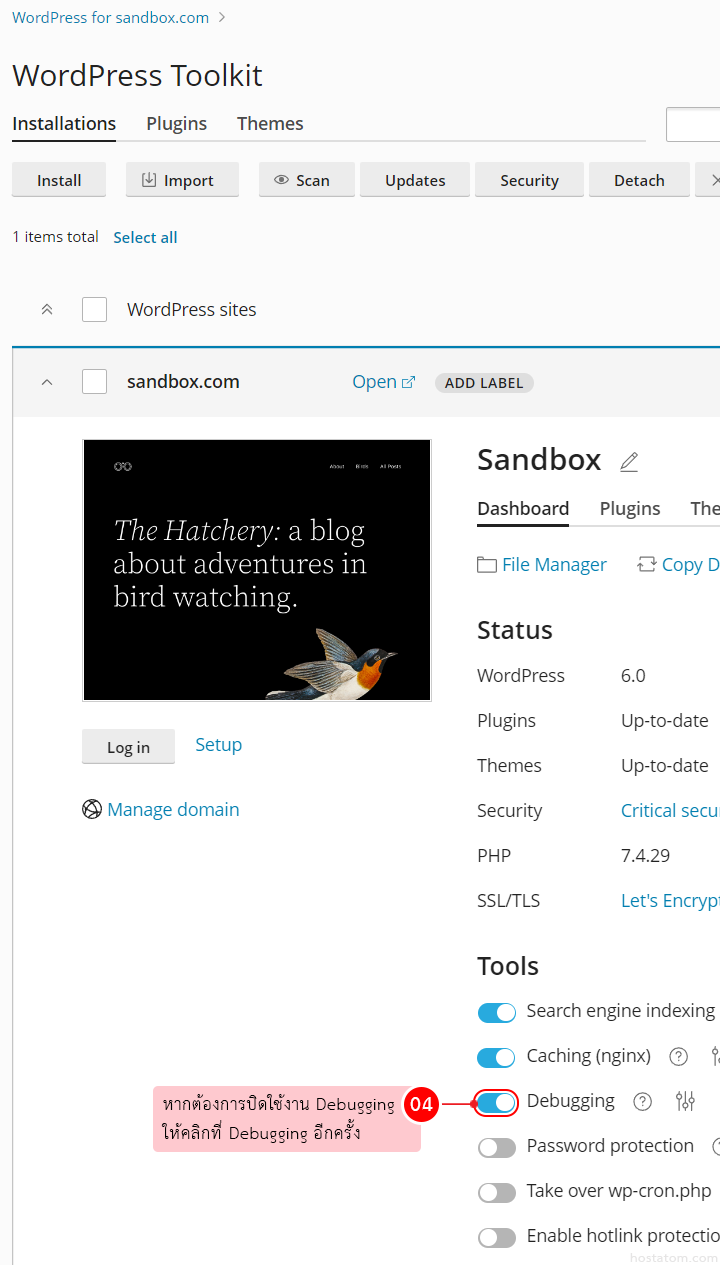Screen dimensions: 720x1265
Task: Click the Copy Data arrows icon
Action: (647, 565)
